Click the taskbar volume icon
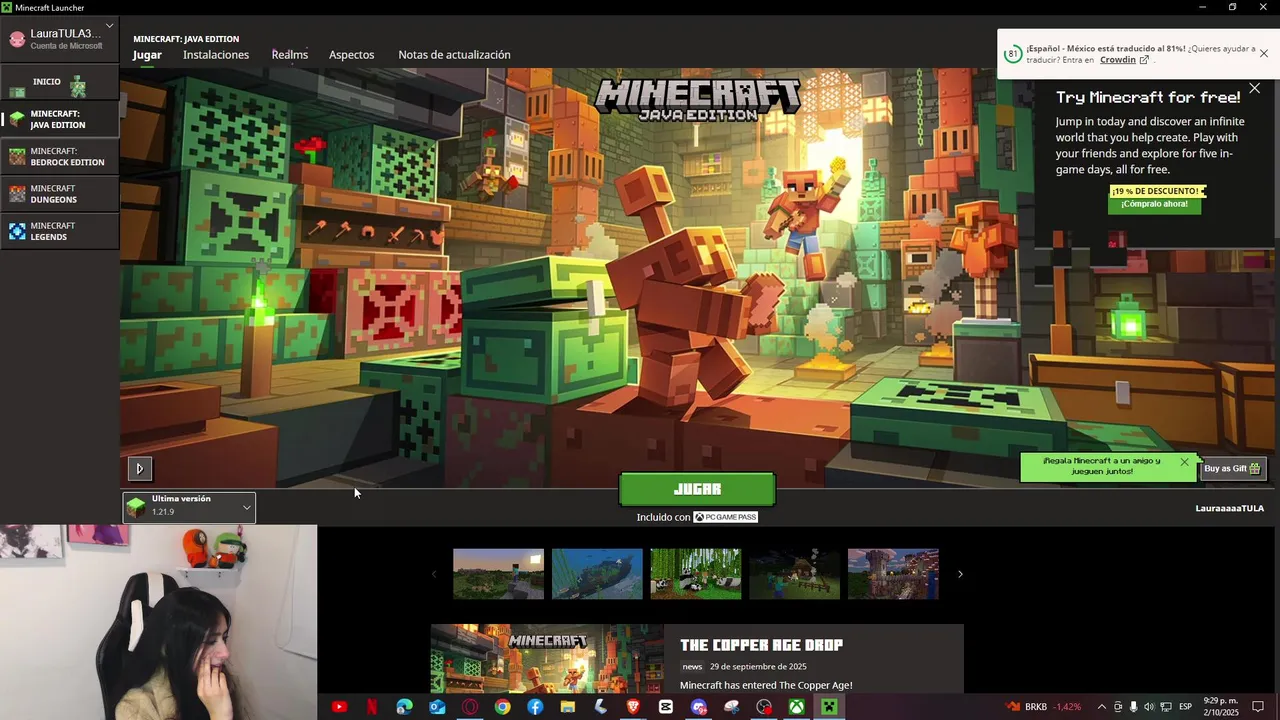Viewport: 1280px width, 720px height. [1149, 707]
